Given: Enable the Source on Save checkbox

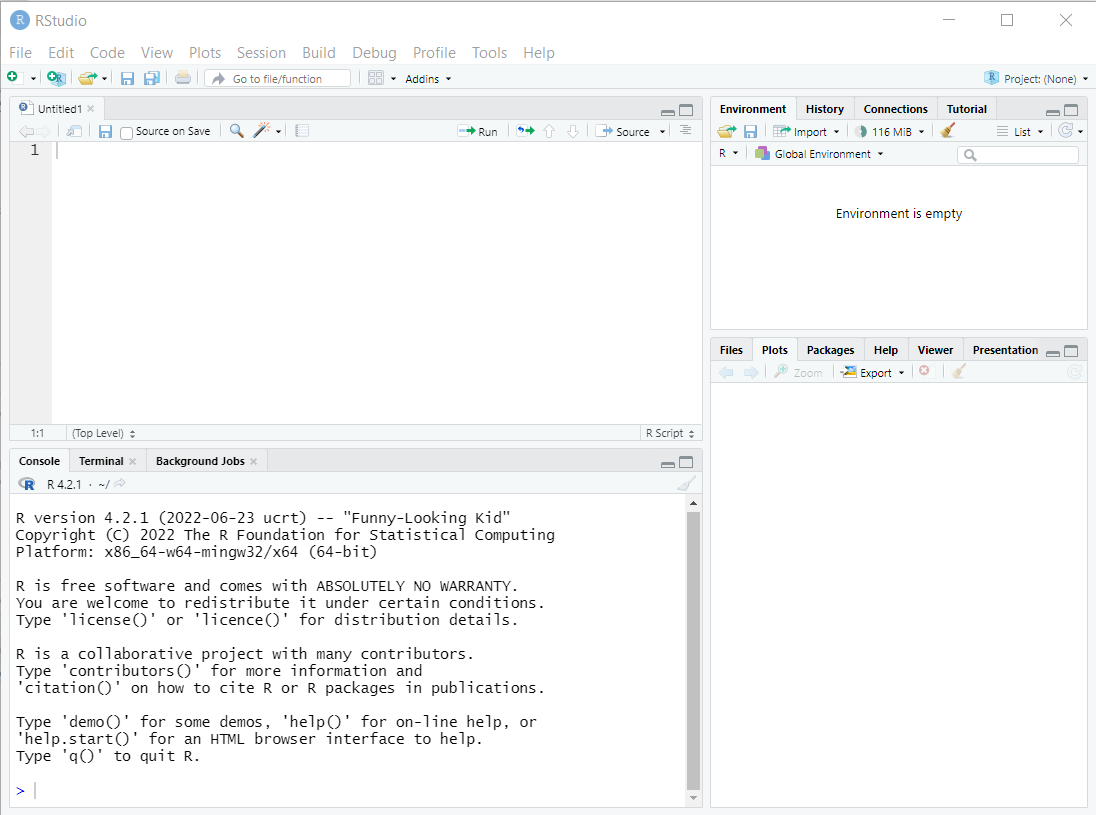Looking at the screenshot, I should tap(127, 132).
